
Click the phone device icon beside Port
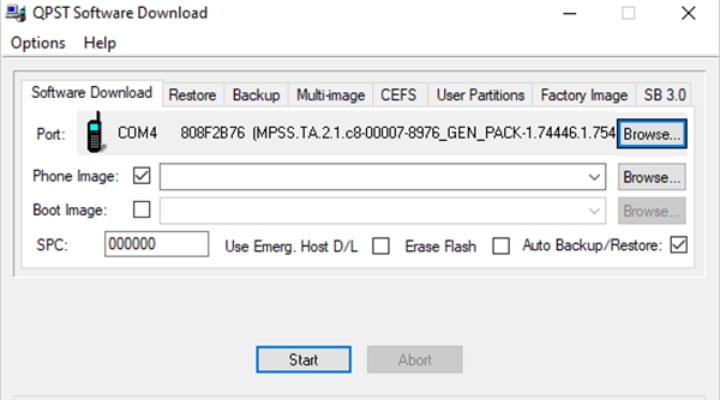tap(96, 132)
